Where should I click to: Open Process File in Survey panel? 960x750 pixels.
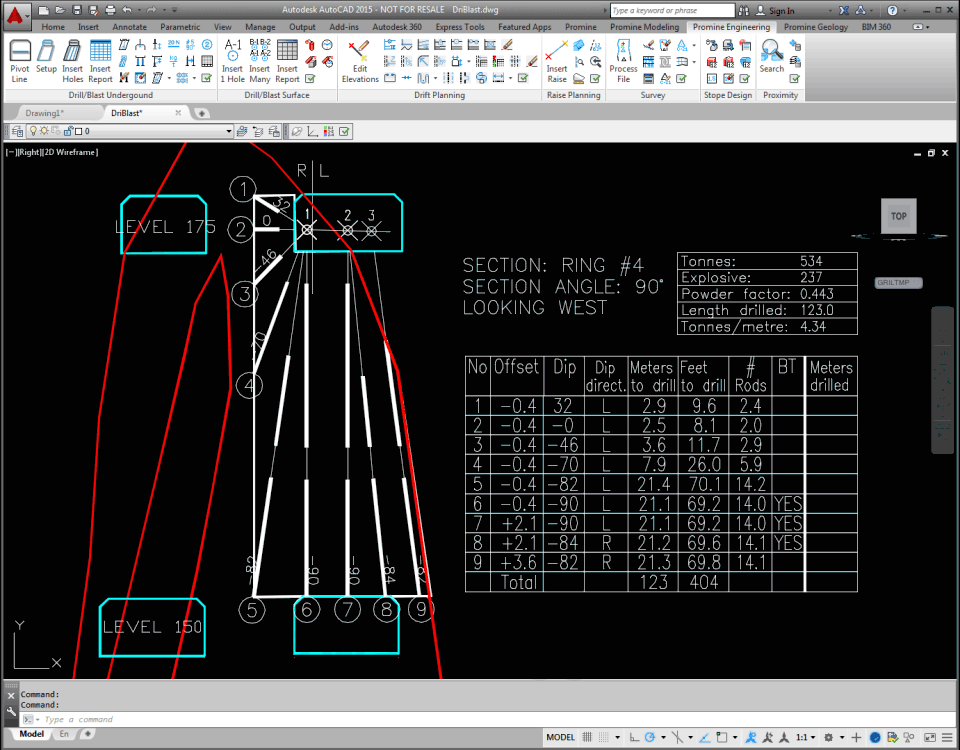(x=623, y=60)
